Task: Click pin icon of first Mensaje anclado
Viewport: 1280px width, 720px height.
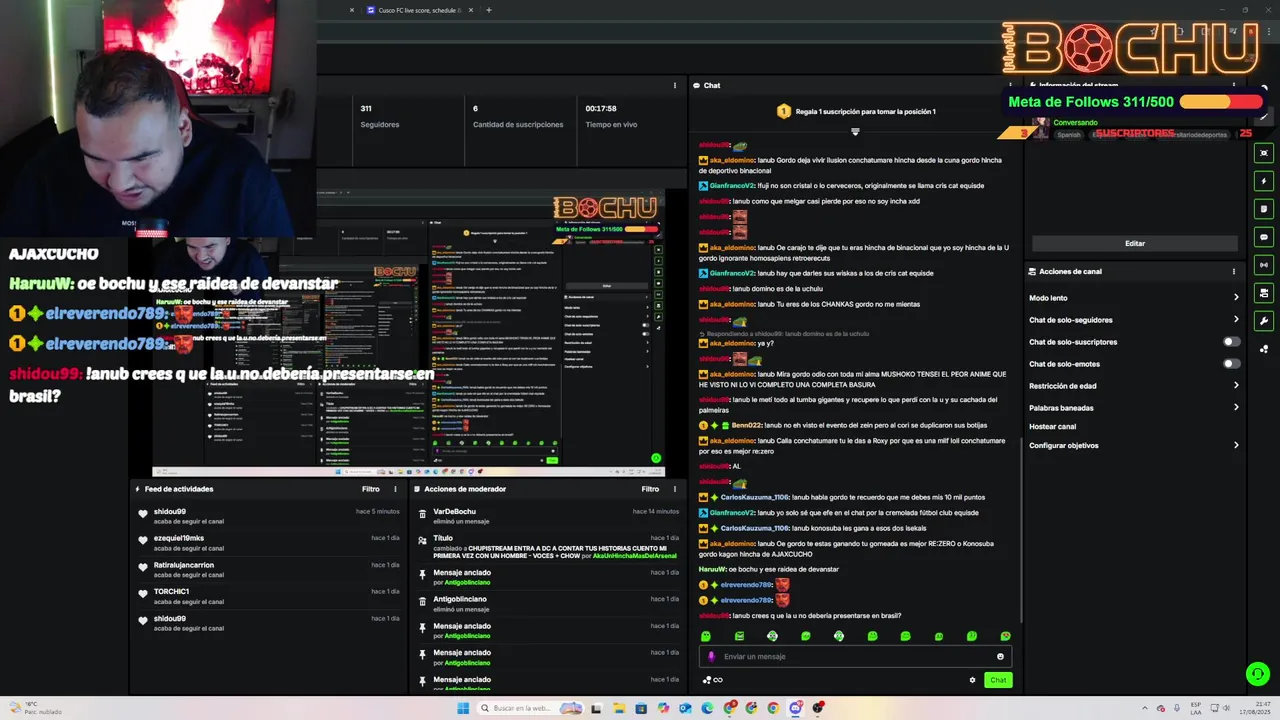Action: [423, 574]
